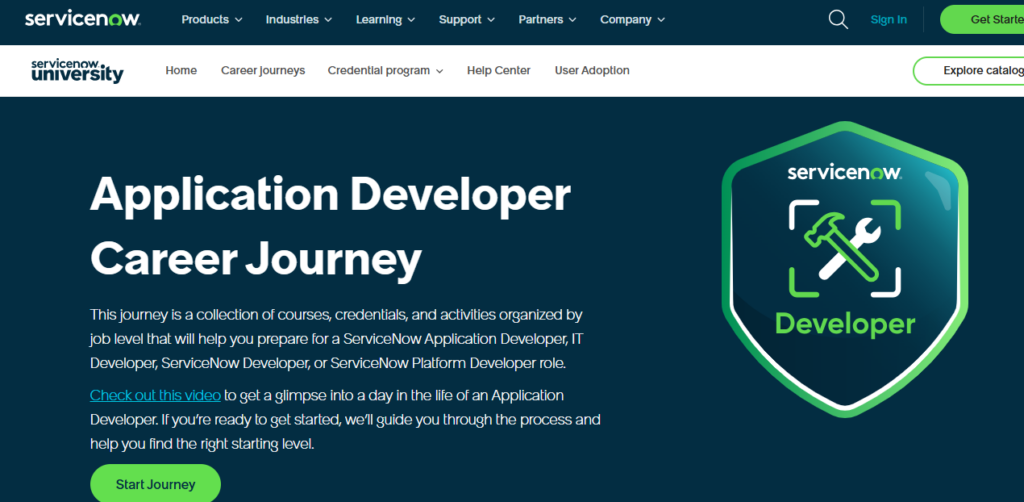Go to the Home tab

click(x=181, y=71)
